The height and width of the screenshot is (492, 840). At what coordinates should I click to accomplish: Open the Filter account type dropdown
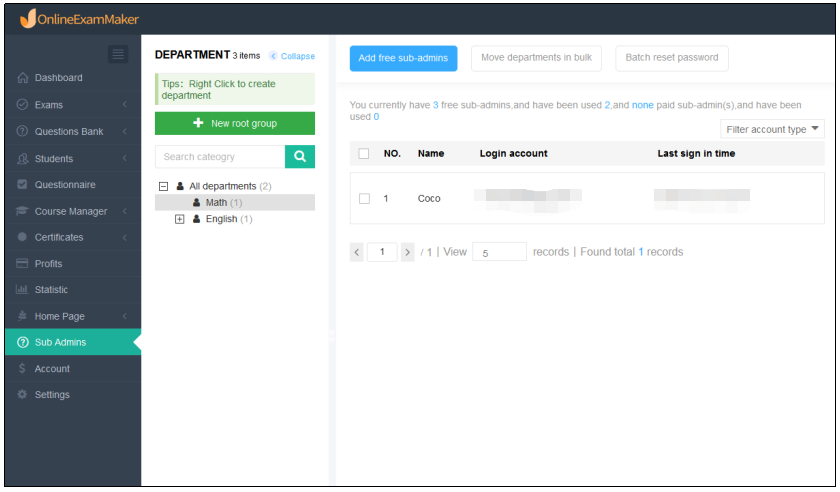(x=772, y=129)
